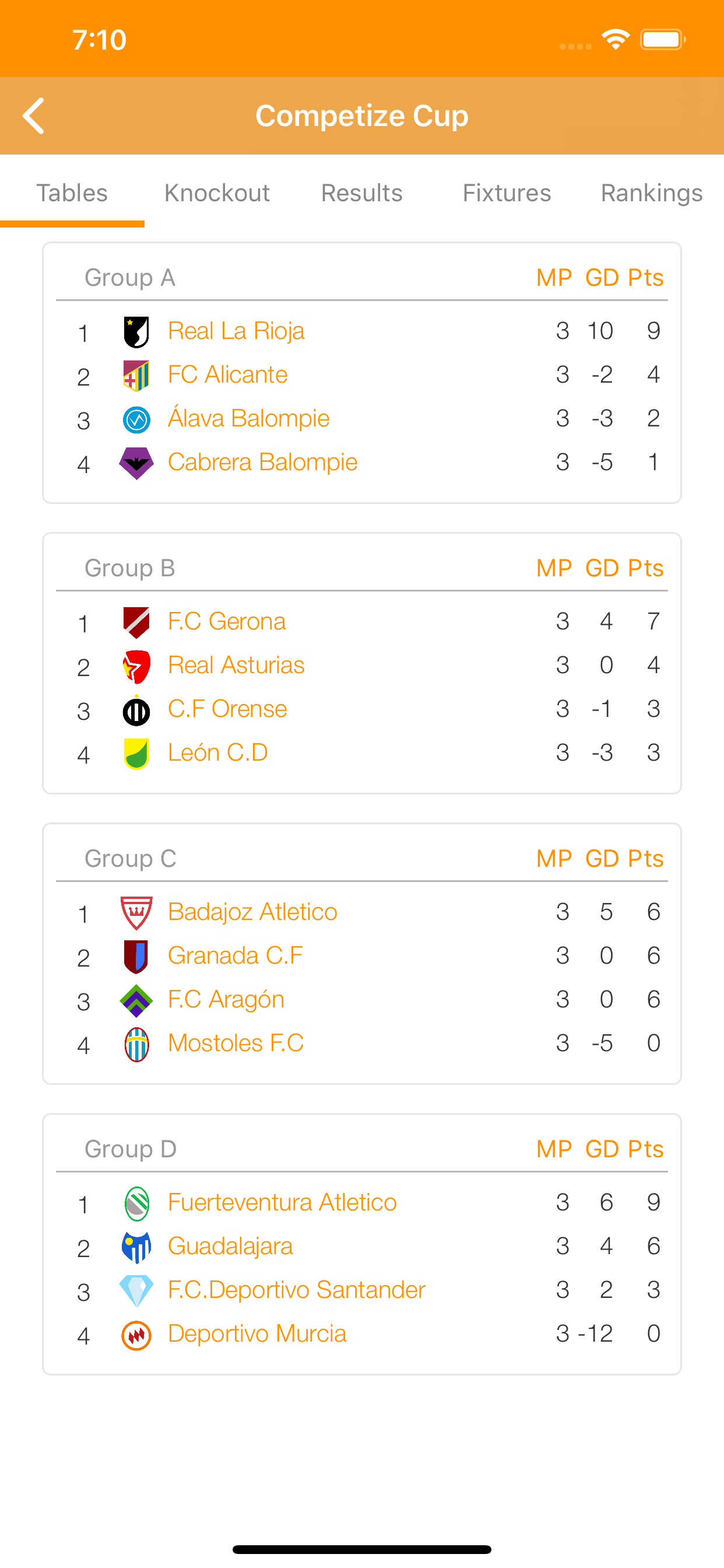Tap F.C Gerona maroon shield crest
This screenshot has height=1568, width=724.
click(136, 622)
